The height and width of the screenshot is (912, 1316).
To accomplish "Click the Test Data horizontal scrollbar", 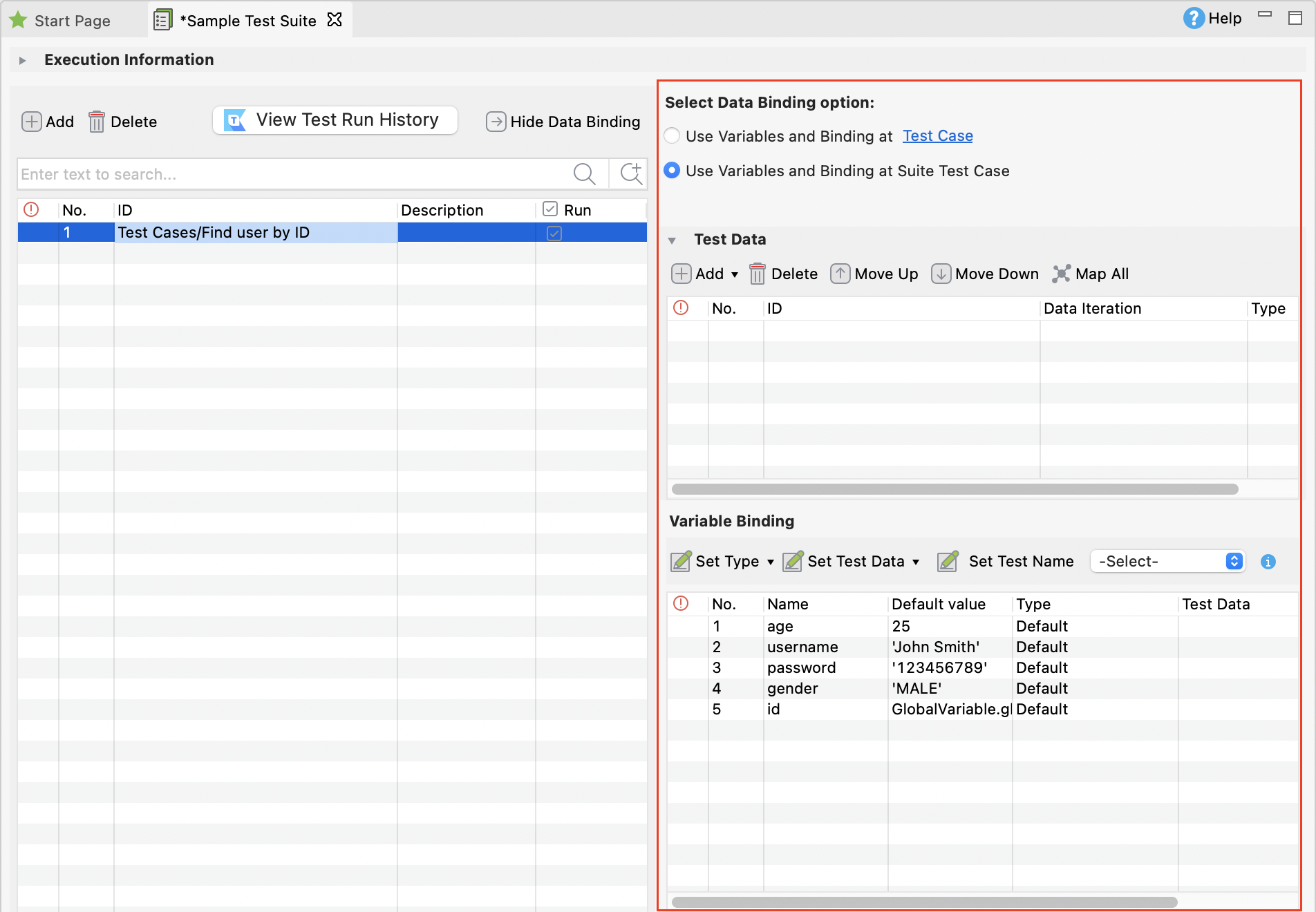I will [955, 489].
